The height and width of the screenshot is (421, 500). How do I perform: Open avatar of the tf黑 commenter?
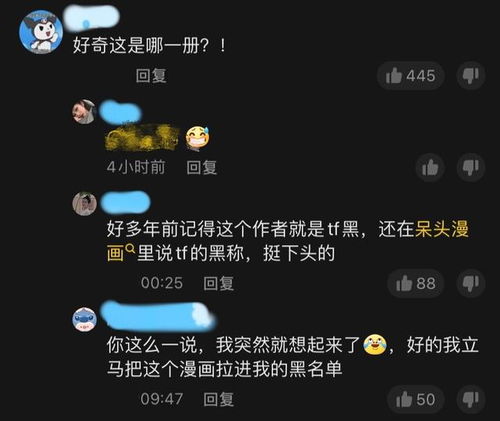click(84, 204)
